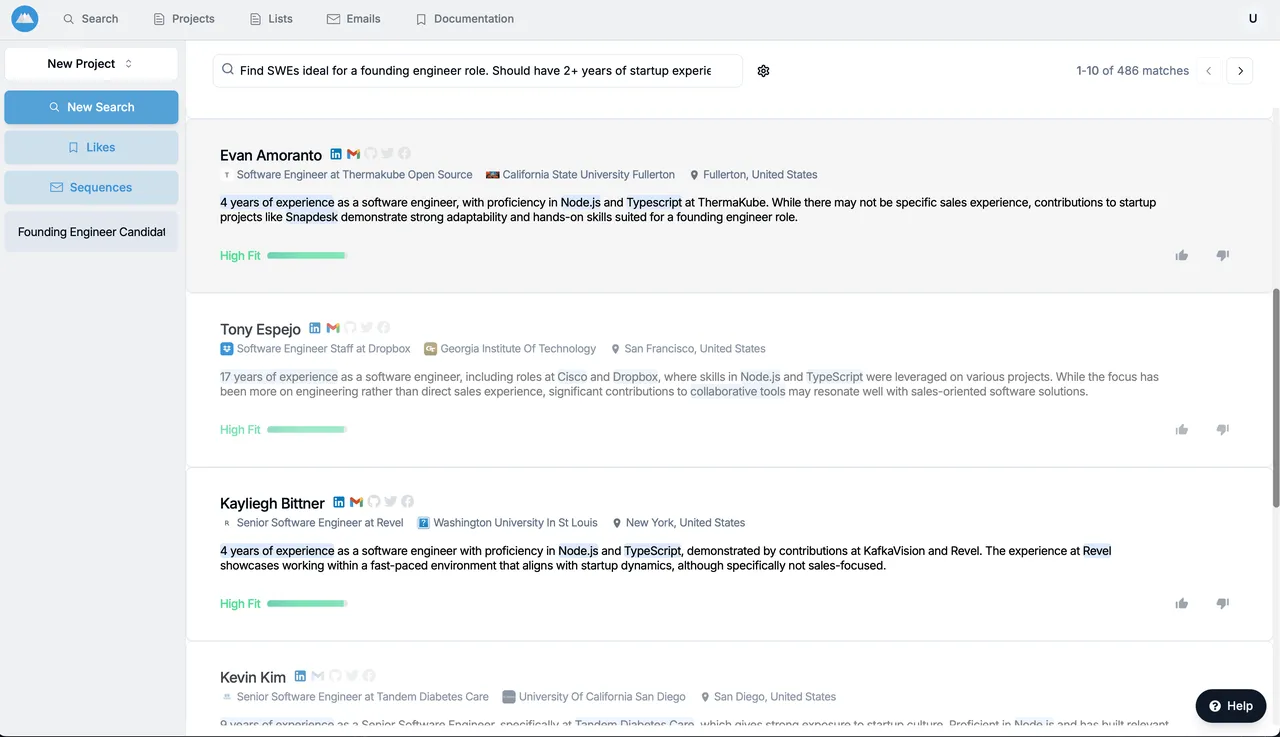1280x737 pixels.
Task: Open search settings gear icon
Action: [764, 71]
